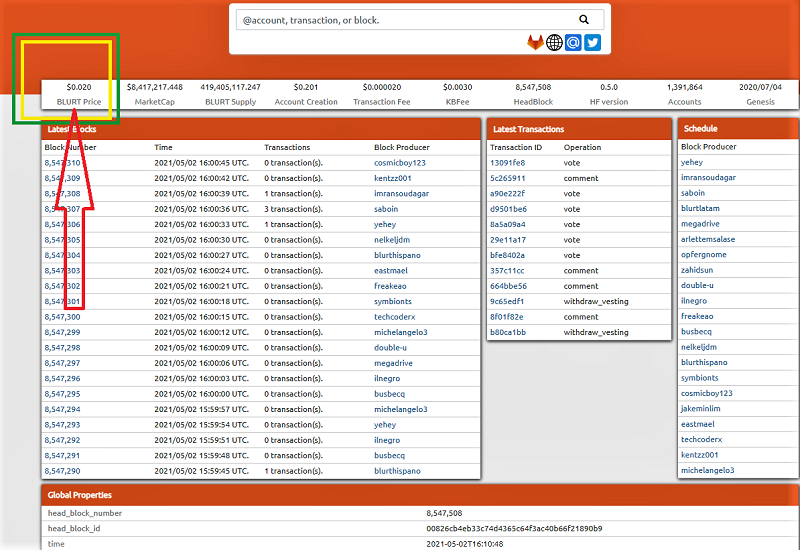Open transaction b80ca1bb

pos(508,332)
